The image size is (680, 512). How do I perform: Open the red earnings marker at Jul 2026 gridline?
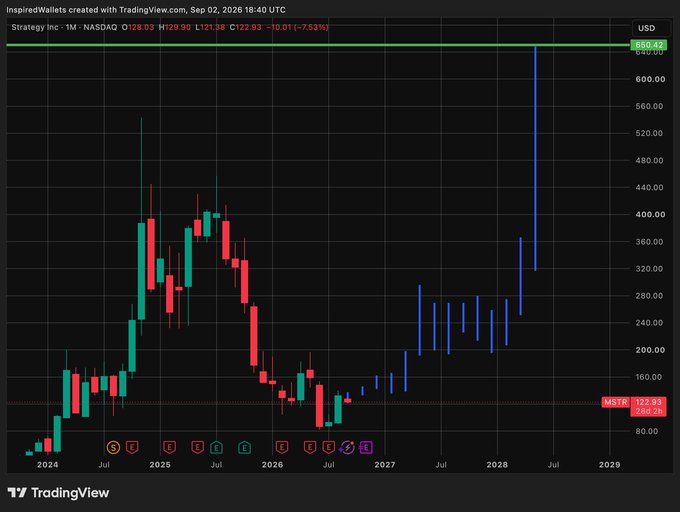tap(329, 447)
